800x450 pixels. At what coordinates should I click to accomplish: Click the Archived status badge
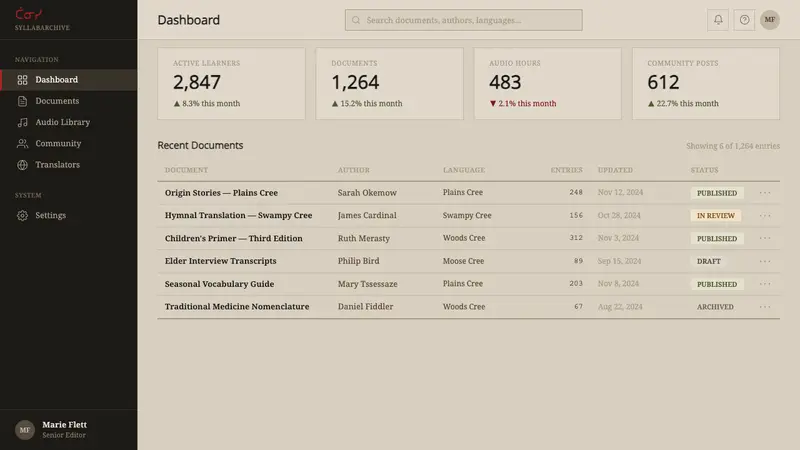[715, 307]
